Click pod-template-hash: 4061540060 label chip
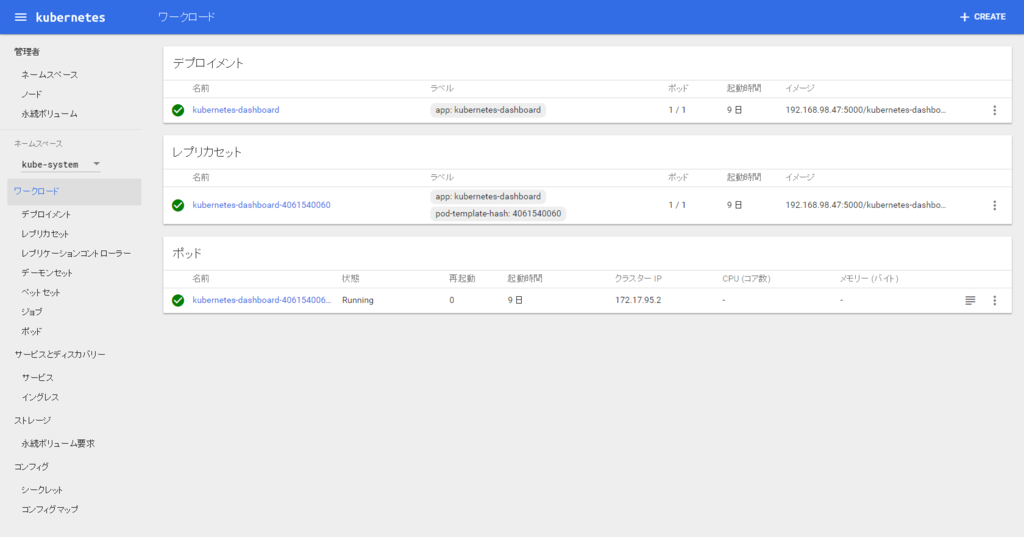 tap(498, 214)
